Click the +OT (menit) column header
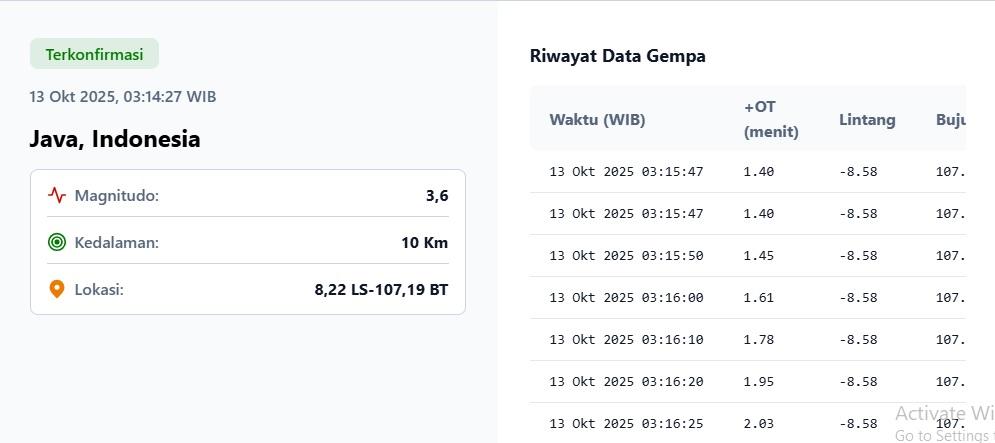 tap(771, 119)
